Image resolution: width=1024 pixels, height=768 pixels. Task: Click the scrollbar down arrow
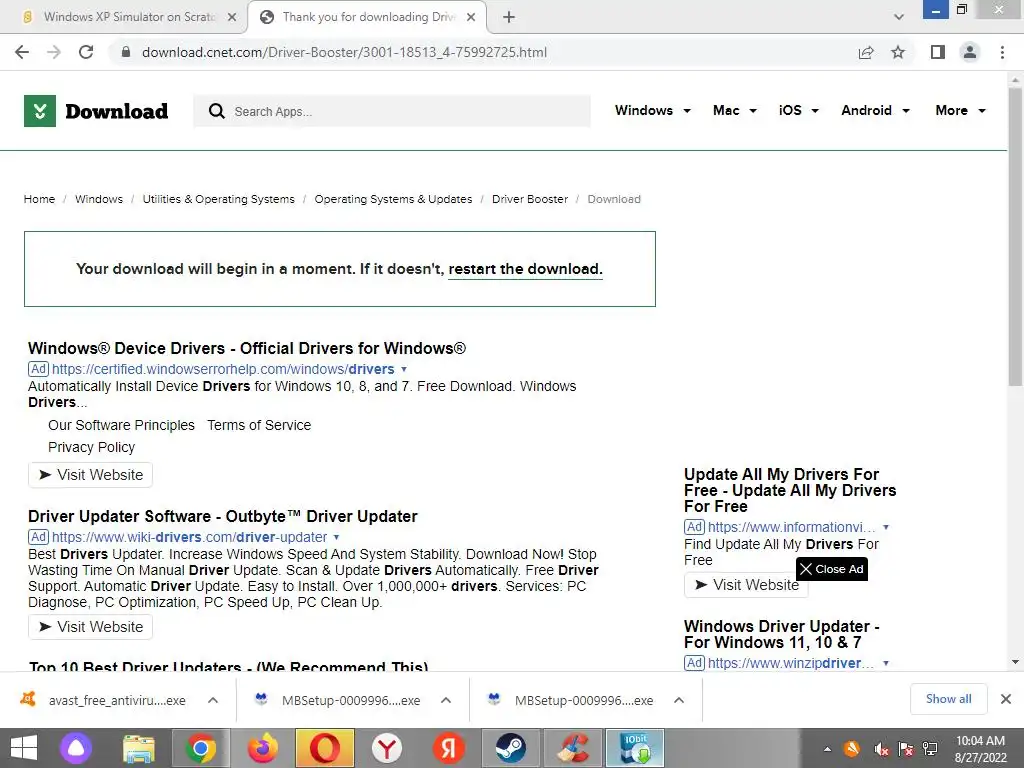click(1015, 662)
